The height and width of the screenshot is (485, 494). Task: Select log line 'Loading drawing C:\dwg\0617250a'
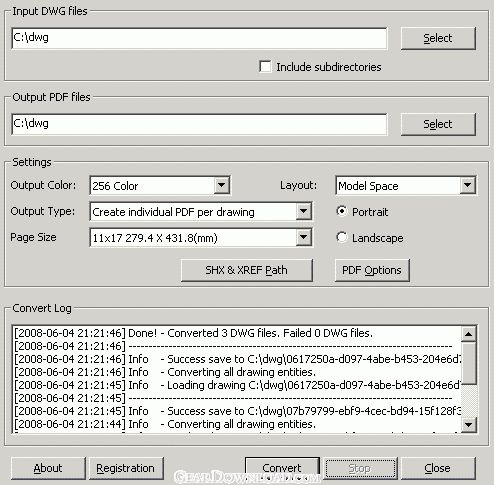point(237,385)
